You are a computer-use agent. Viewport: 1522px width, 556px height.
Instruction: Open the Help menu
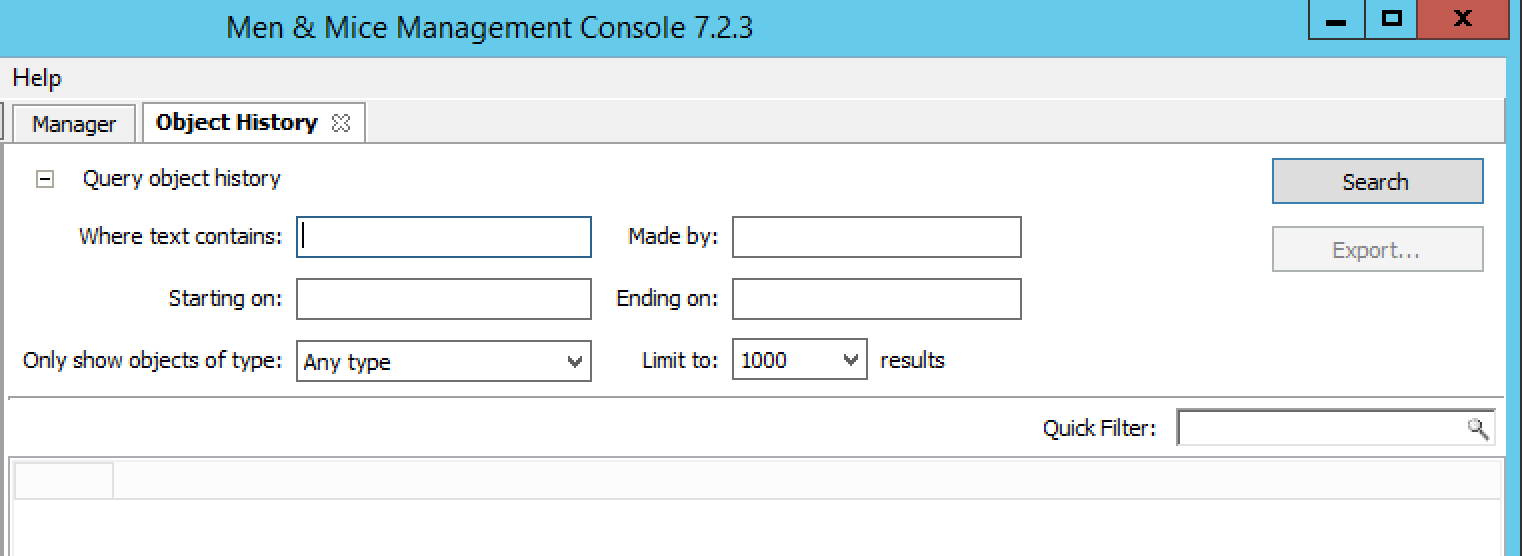[37, 78]
